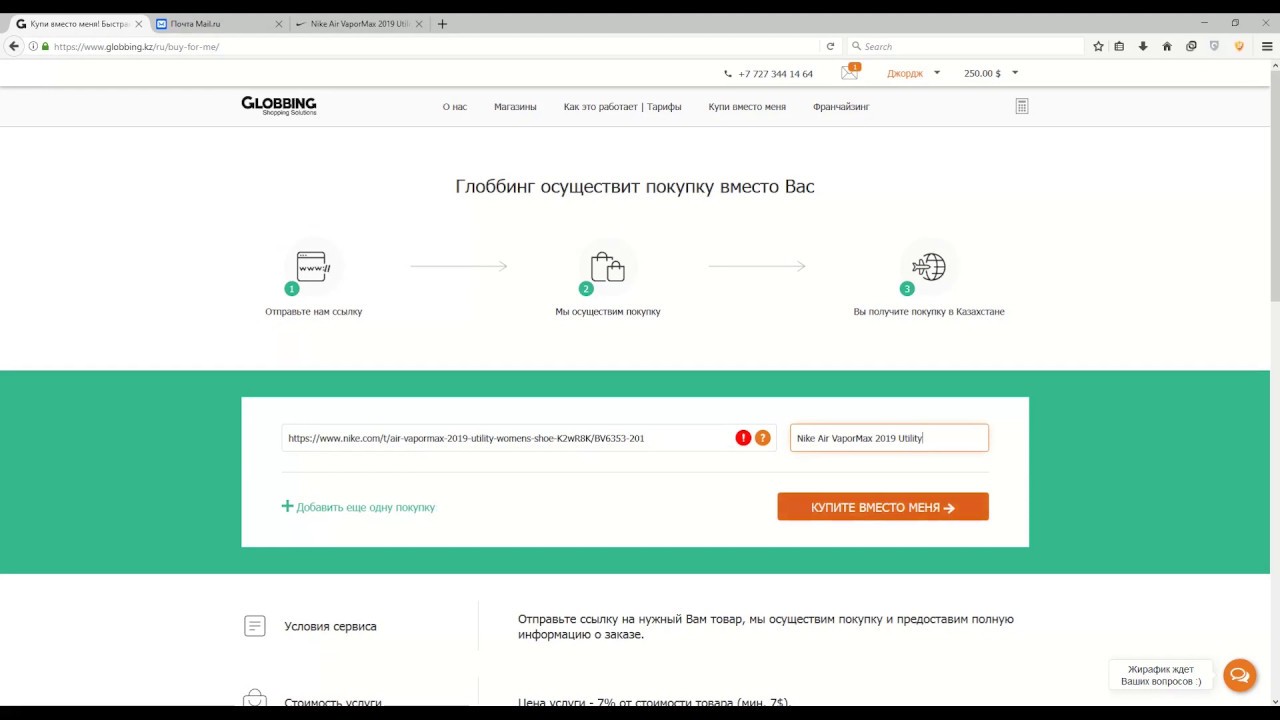The width and height of the screenshot is (1280, 720).
Task: Close the Купи вместо меня tab
Action: coord(138,24)
